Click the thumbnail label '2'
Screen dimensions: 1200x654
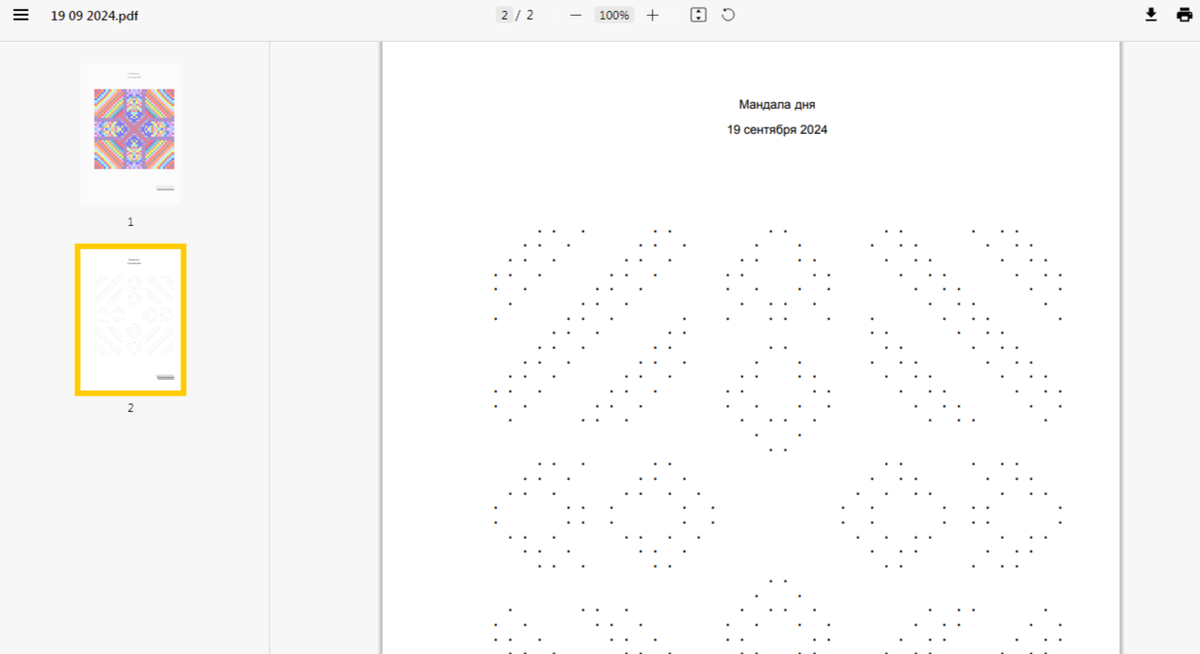coord(130,408)
